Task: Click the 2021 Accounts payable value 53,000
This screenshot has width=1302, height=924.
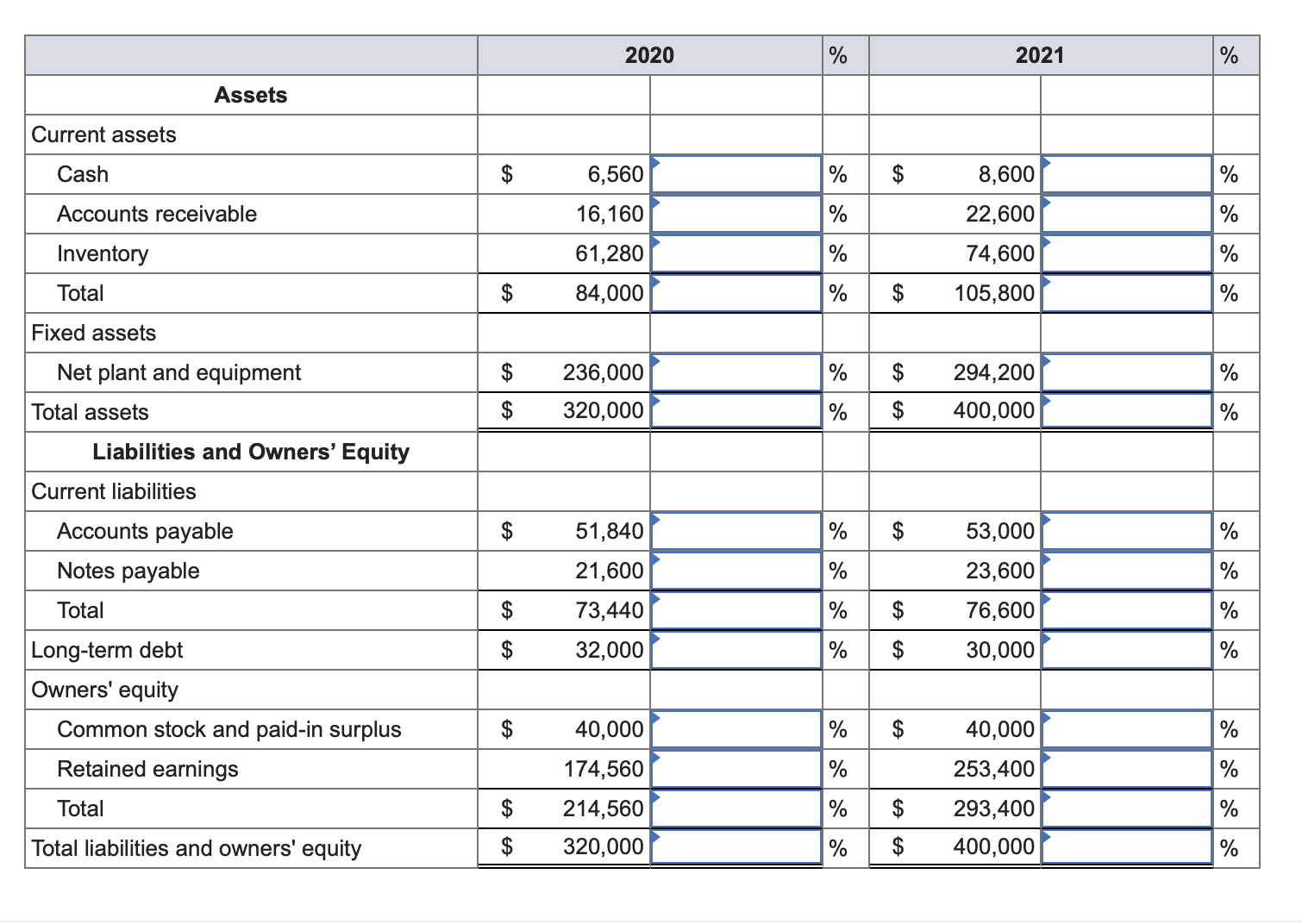Action: tap(1000, 531)
